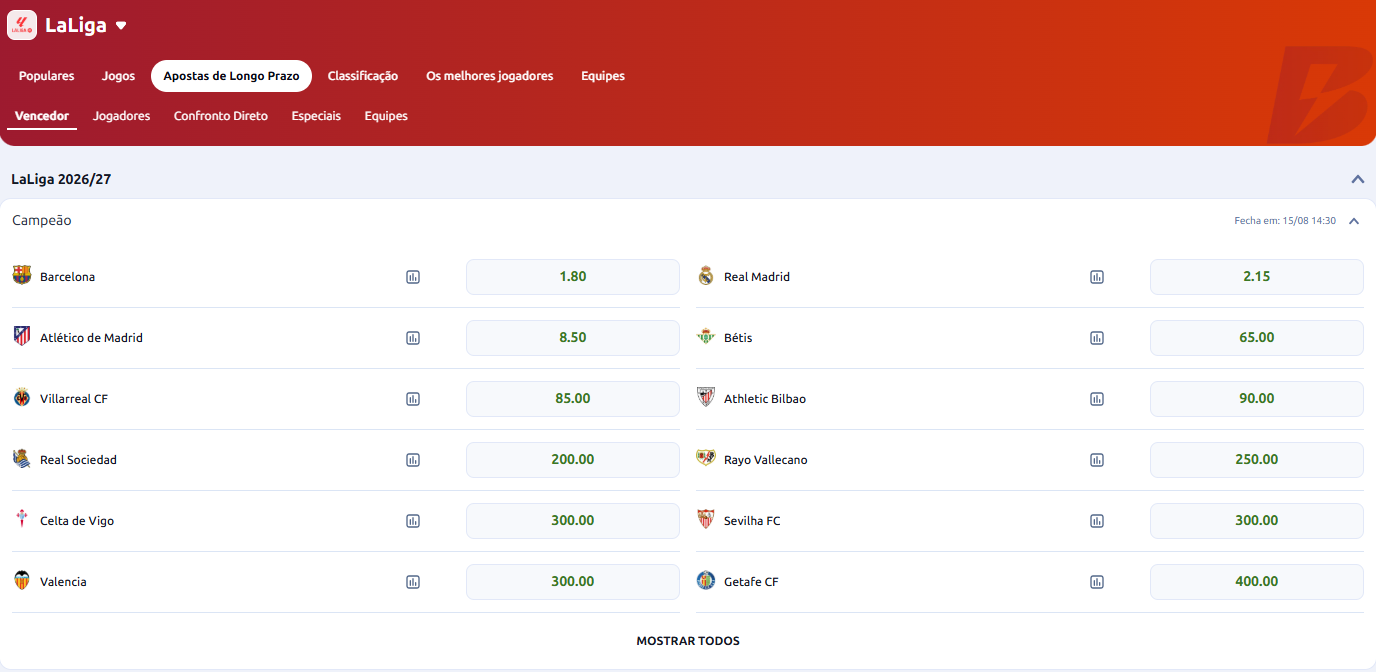Viewport: 1376px width, 672px height.
Task: Select the Especiais sub-tab
Action: coord(316,116)
